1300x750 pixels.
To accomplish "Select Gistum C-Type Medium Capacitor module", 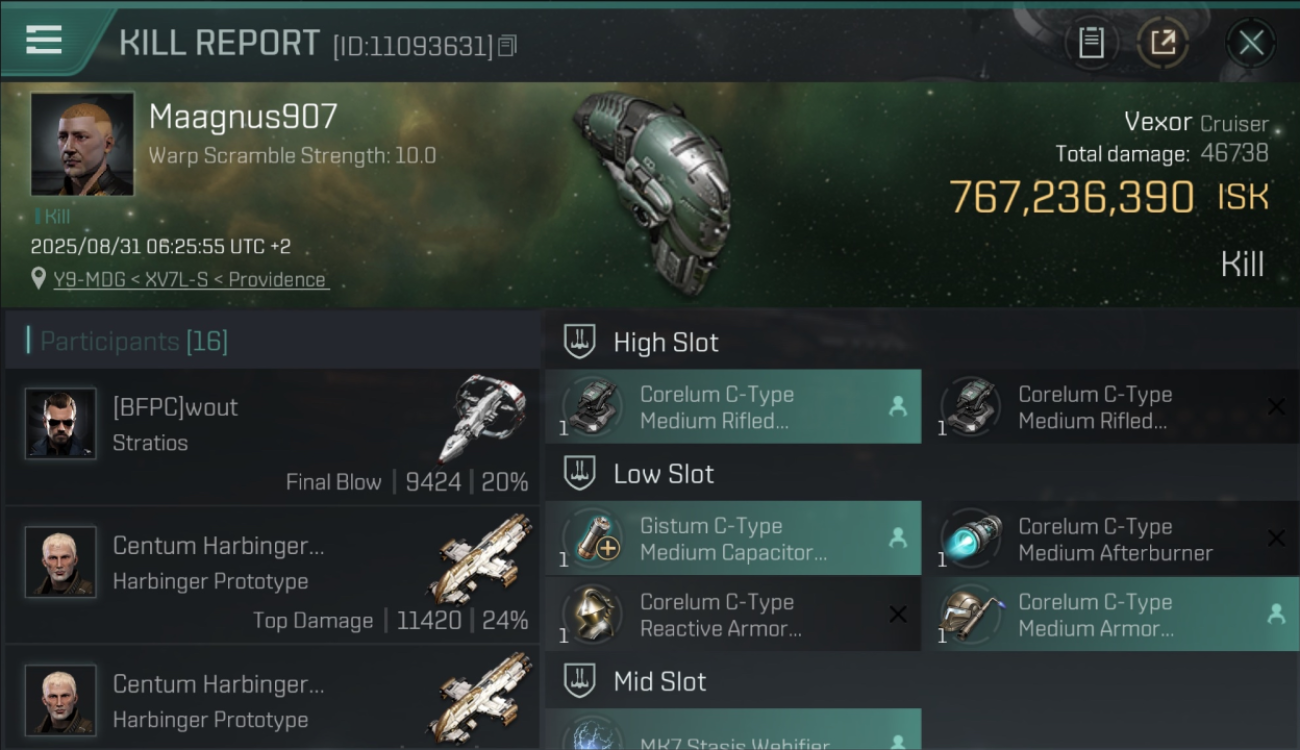I will (733, 539).
